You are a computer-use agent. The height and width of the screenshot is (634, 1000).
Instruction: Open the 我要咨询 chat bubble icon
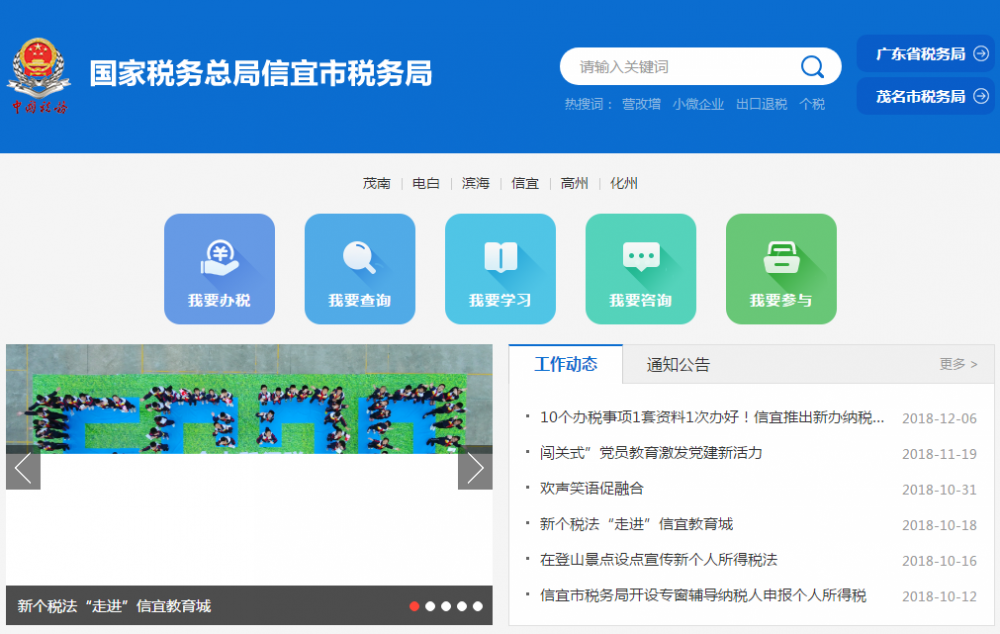(x=640, y=268)
